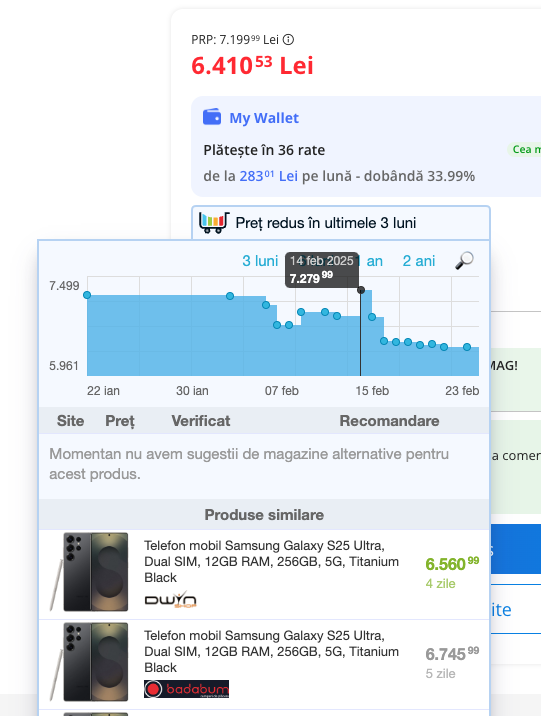The height and width of the screenshot is (716, 541).
Task: Click the 5 zile delivery label
Action: coord(440,674)
